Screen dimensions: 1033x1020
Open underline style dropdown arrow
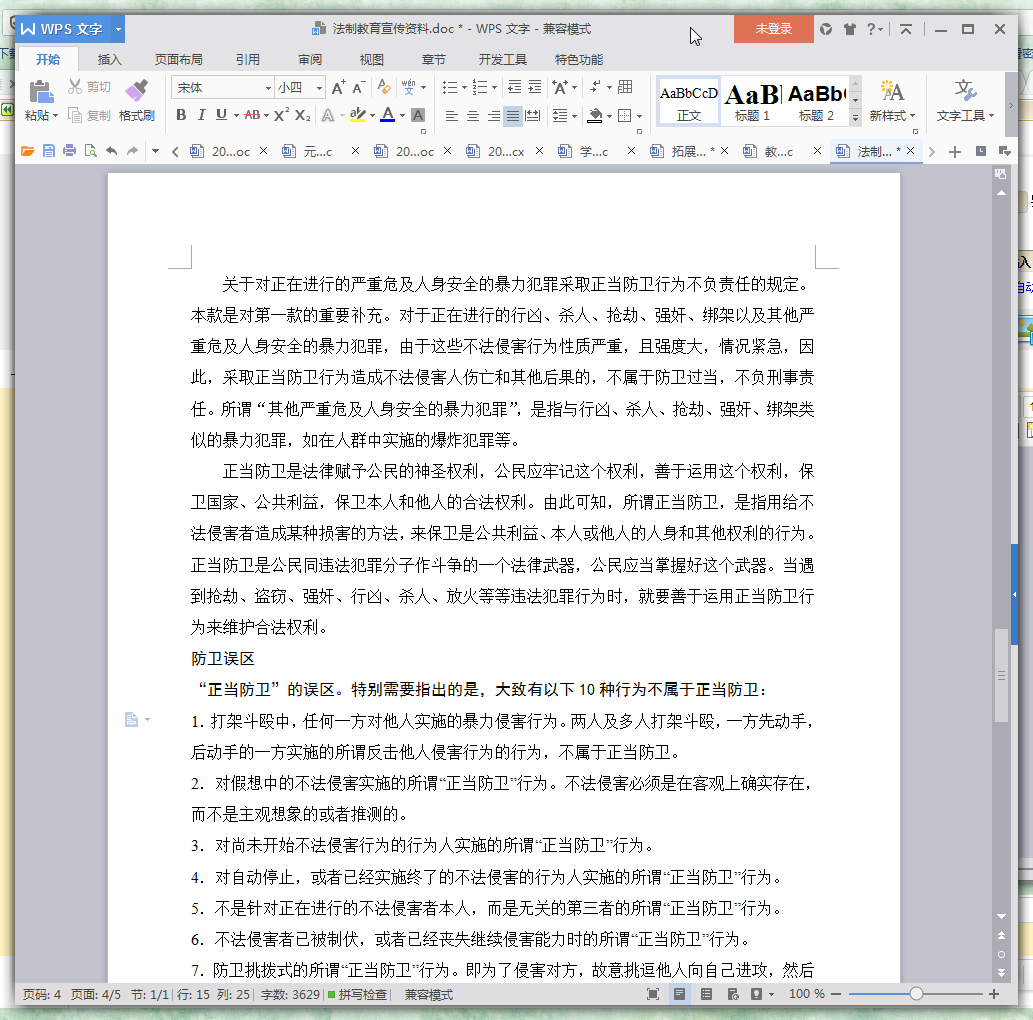[236, 116]
